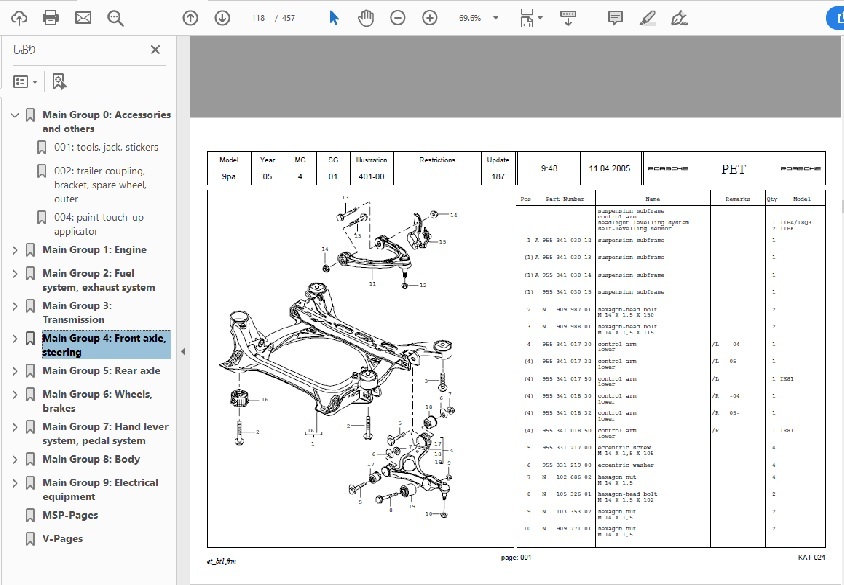Expand Main Group 1: Engine
844x585 pixels.
15,250
